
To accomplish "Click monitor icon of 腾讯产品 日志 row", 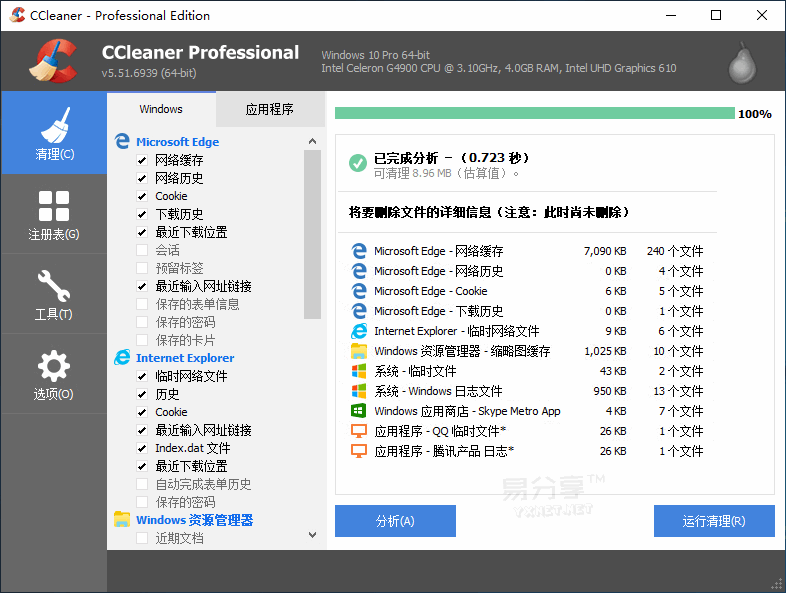I will [359, 451].
